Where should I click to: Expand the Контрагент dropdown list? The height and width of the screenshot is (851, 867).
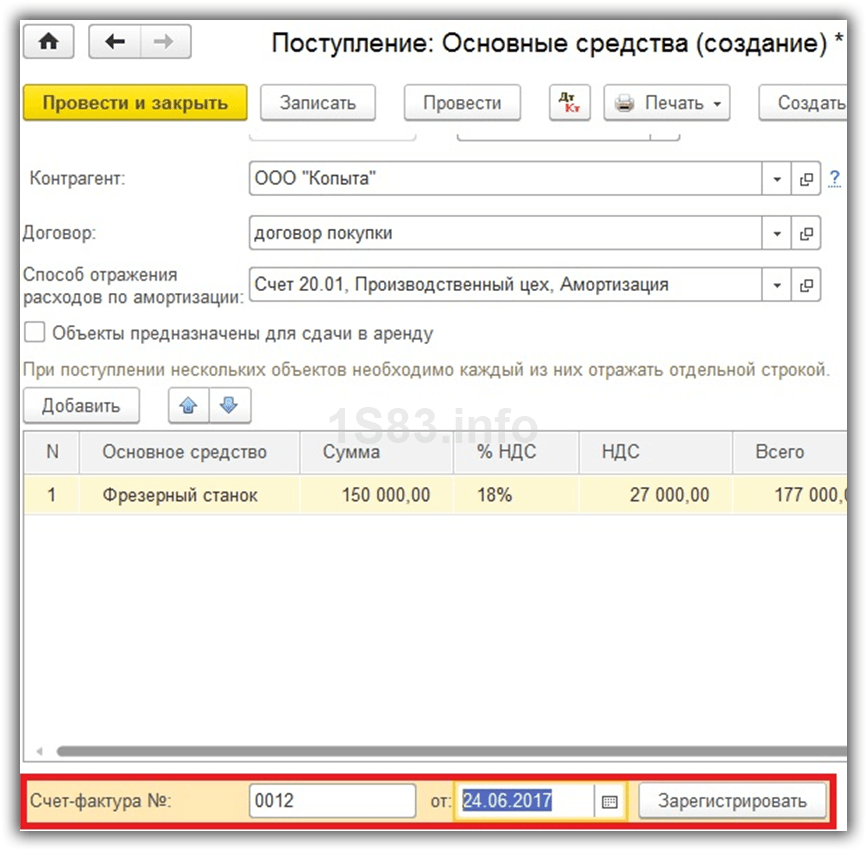tap(776, 179)
